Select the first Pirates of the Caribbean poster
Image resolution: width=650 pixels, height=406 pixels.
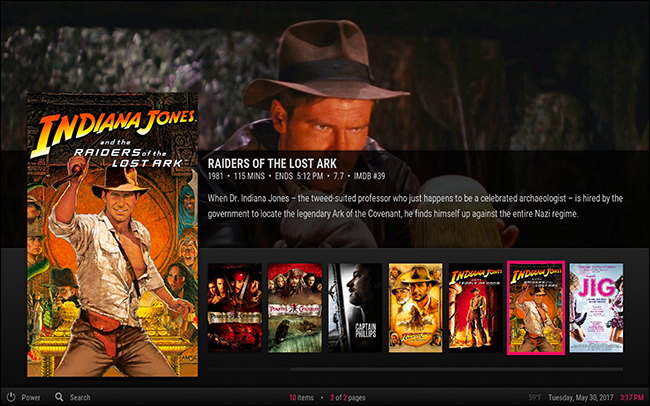pyautogui.click(x=235, y=308)
